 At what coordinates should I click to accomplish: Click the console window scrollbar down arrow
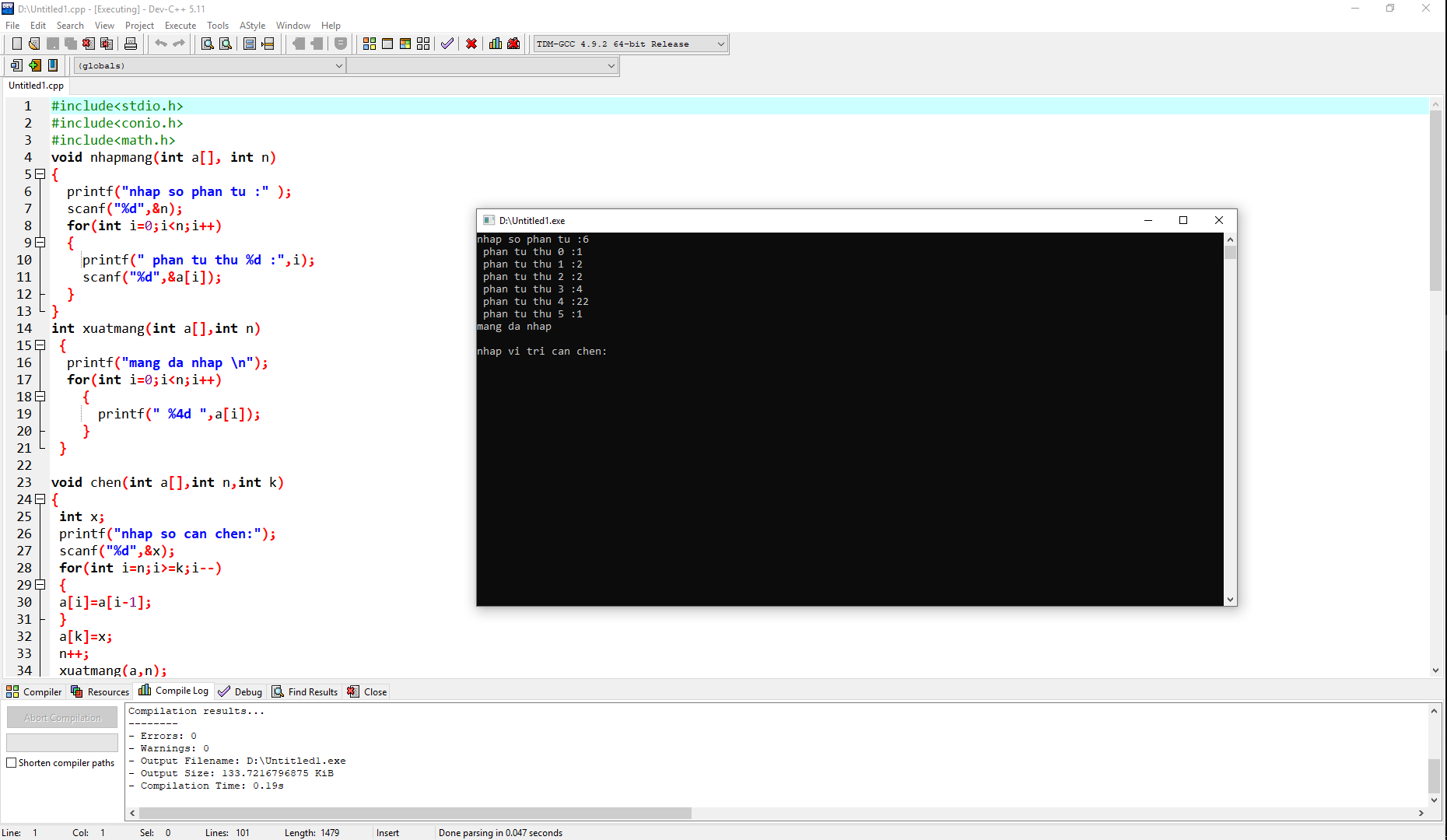(x=1230, y=600)
